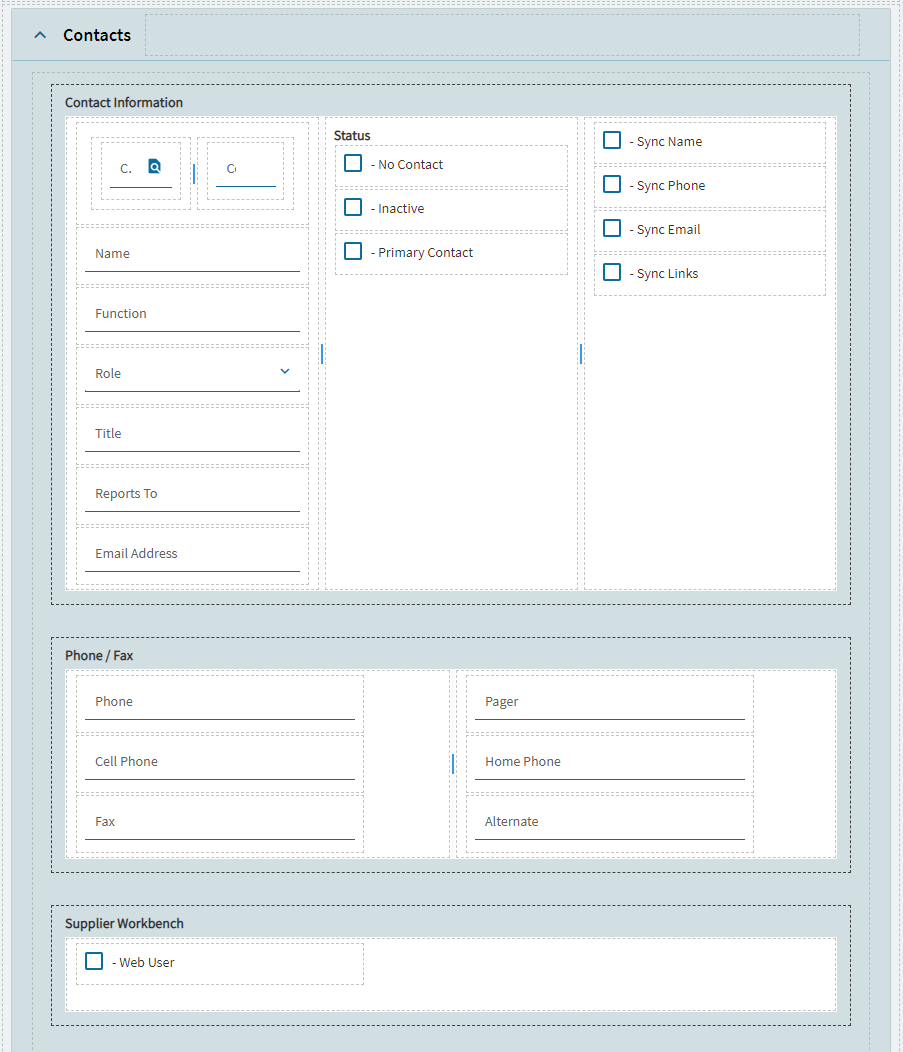The height and width of the screenshot is (1052, 903).
Task: Check the Web User checkbox
Action: tap(94, 961)
